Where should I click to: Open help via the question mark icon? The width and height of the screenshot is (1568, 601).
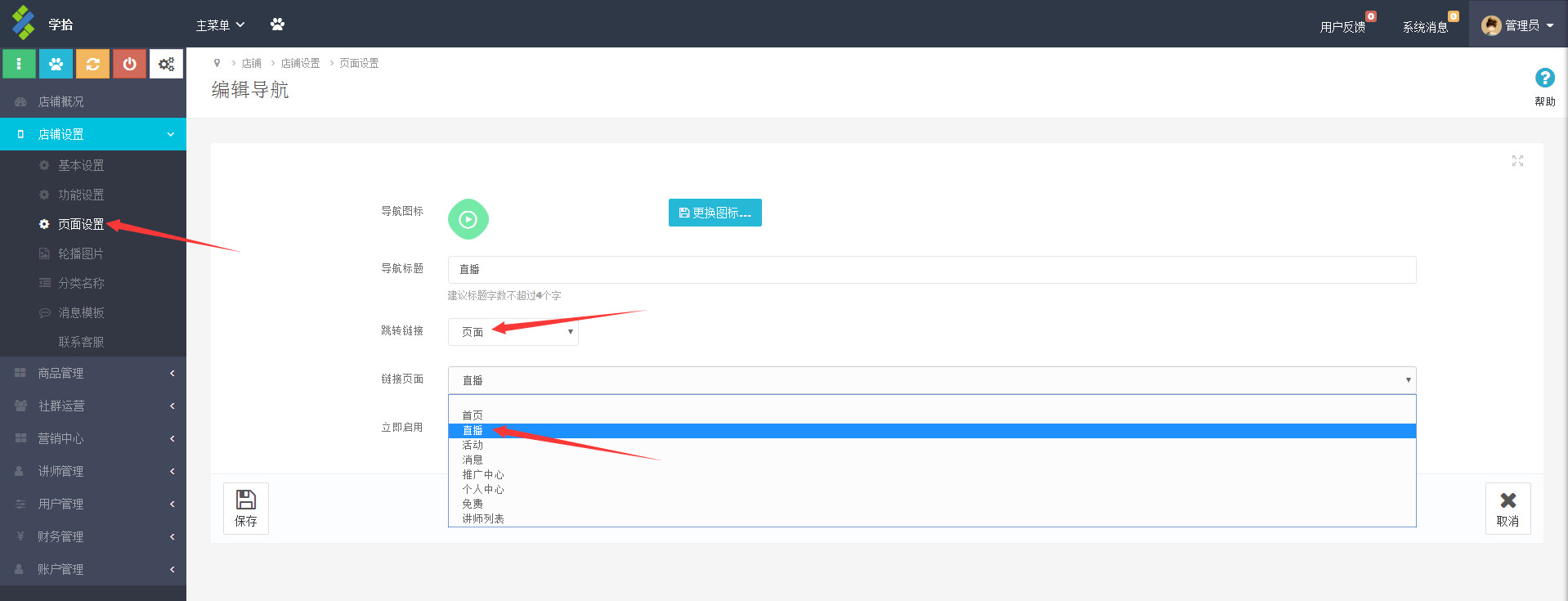[1543, 78]
